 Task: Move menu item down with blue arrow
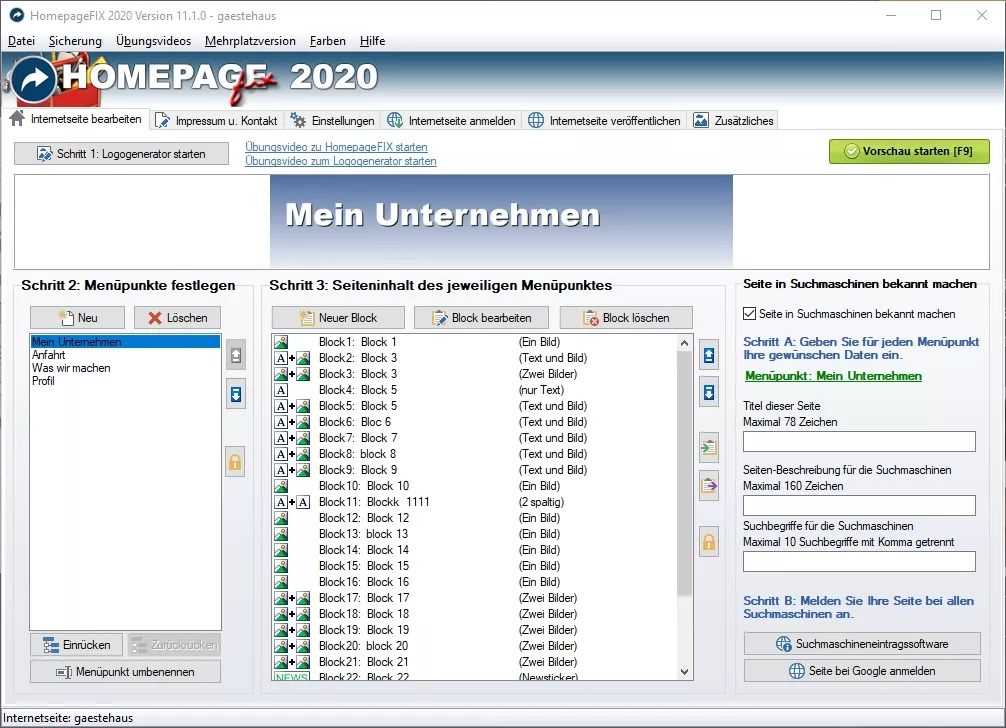tap(235, 394)
